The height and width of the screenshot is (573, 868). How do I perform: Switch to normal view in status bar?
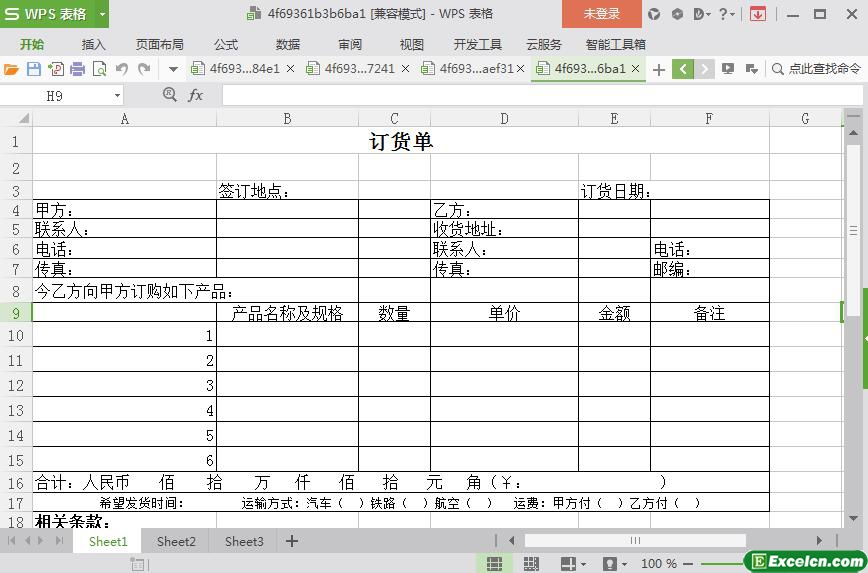coord(494,564)
